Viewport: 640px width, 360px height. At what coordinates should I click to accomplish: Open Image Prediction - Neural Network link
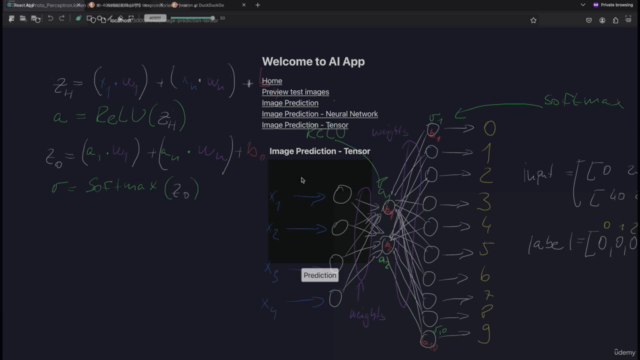(x=320, y=114)
